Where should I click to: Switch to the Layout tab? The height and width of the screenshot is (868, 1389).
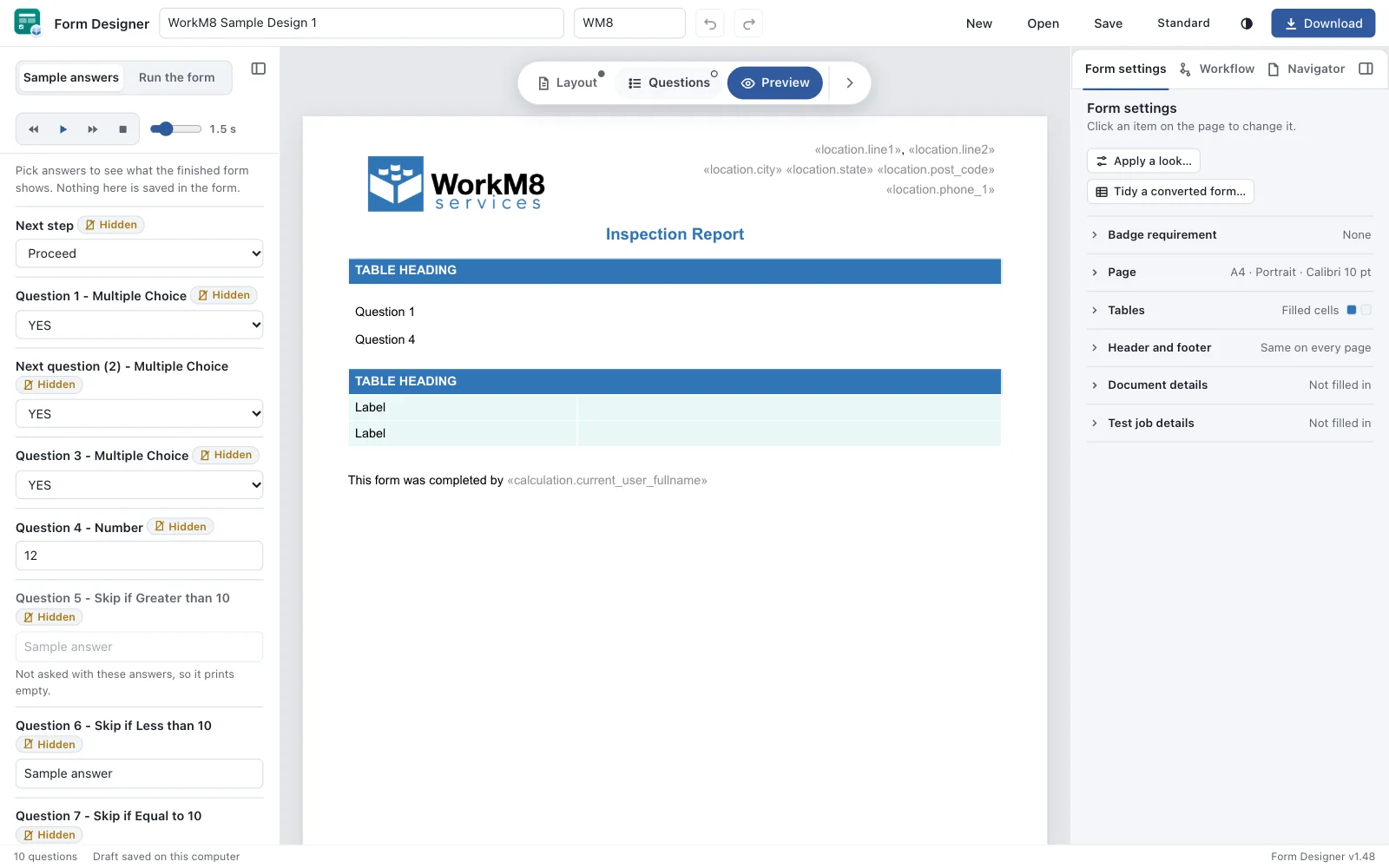(x=568, y=82)
